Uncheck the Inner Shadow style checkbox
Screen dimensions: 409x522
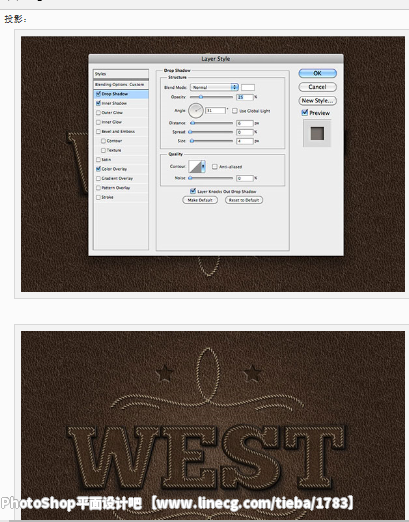tap(98, 103)
